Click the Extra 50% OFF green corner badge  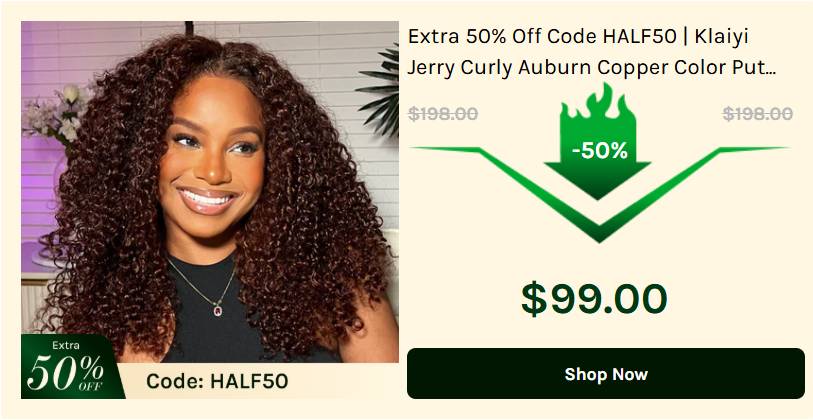pyautogui.click(x=68, y=367)
